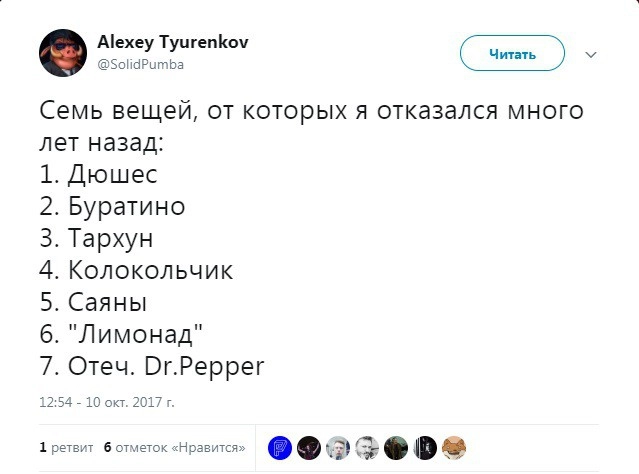
Task: Click the @SolidPumba handle
Action: point(141,64)
